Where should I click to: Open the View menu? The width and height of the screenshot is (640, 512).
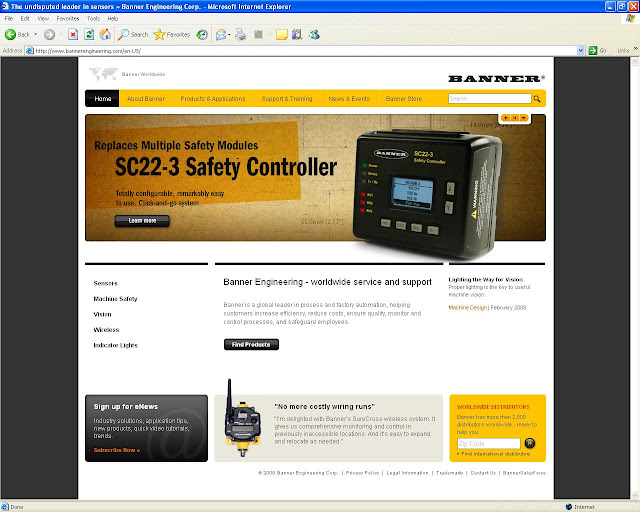(43, 18)
